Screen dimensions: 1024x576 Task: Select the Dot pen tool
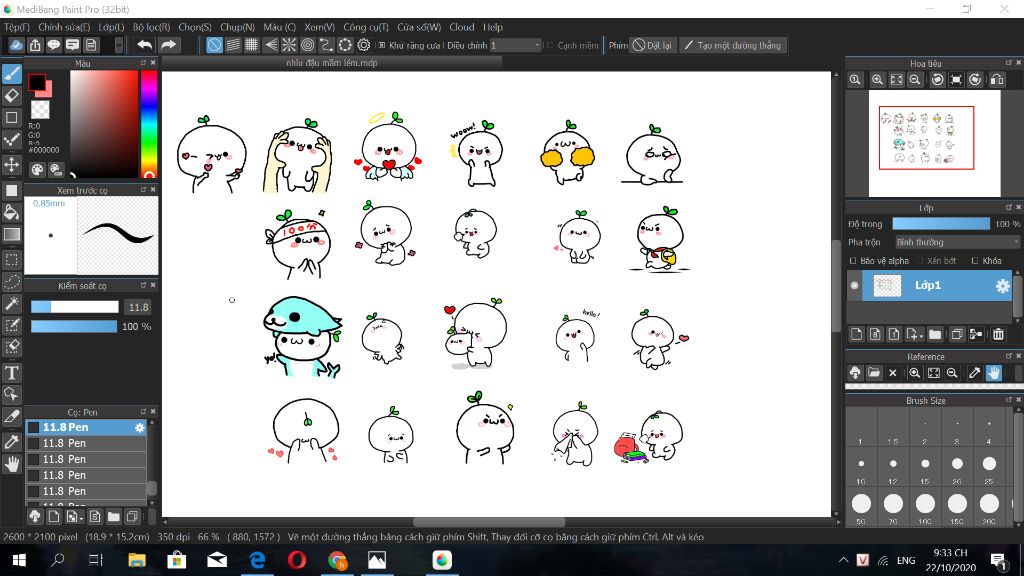pyautogui.click(x=12, y=140)
